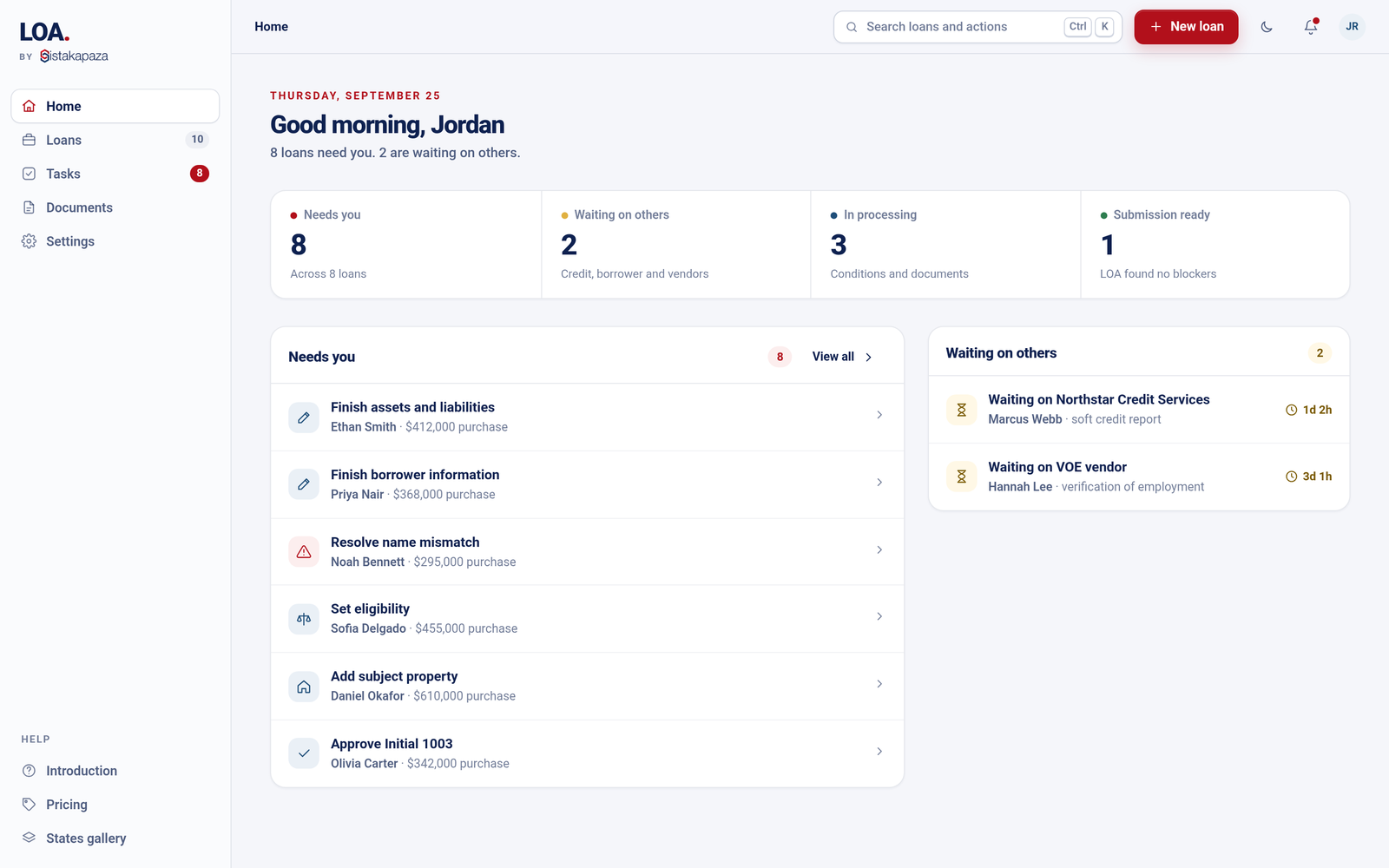Open the Pricing help link
Image resolution: width=1389 pixels, height=868 pixels.
coord(115,805)
